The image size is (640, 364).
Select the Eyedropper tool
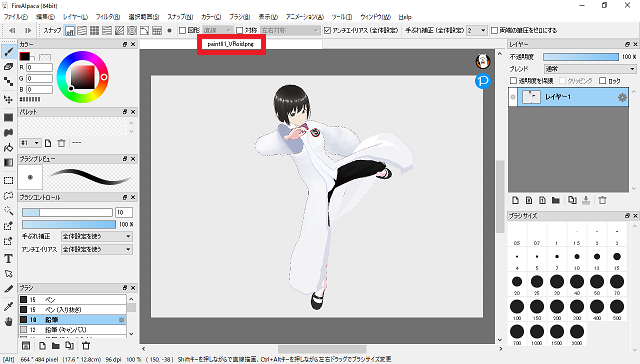8,306
